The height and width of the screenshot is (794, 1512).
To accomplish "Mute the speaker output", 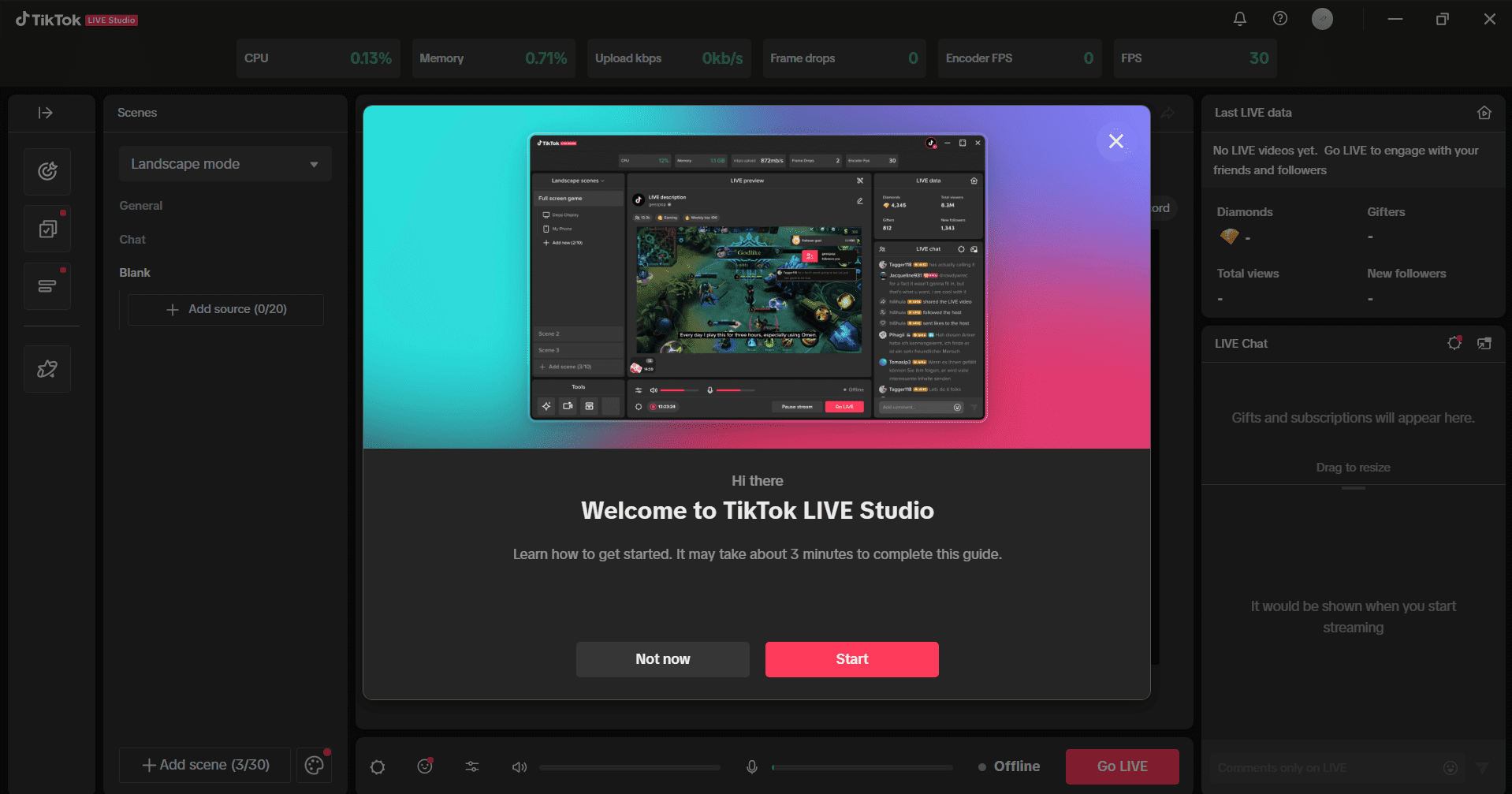I will (x=519, y=766).
